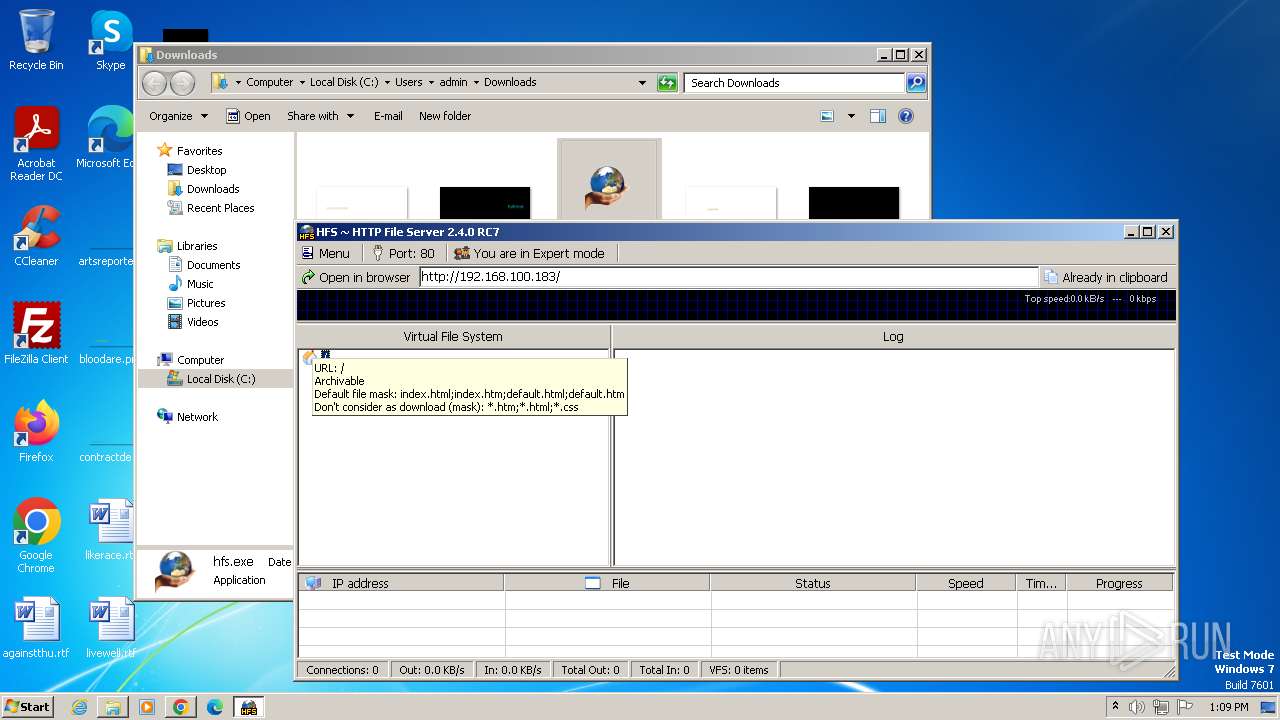Image resolution: width=1280 pixels, height=720 pixels.
Task: Click Open in browser button
Action: tap(356, 277)
